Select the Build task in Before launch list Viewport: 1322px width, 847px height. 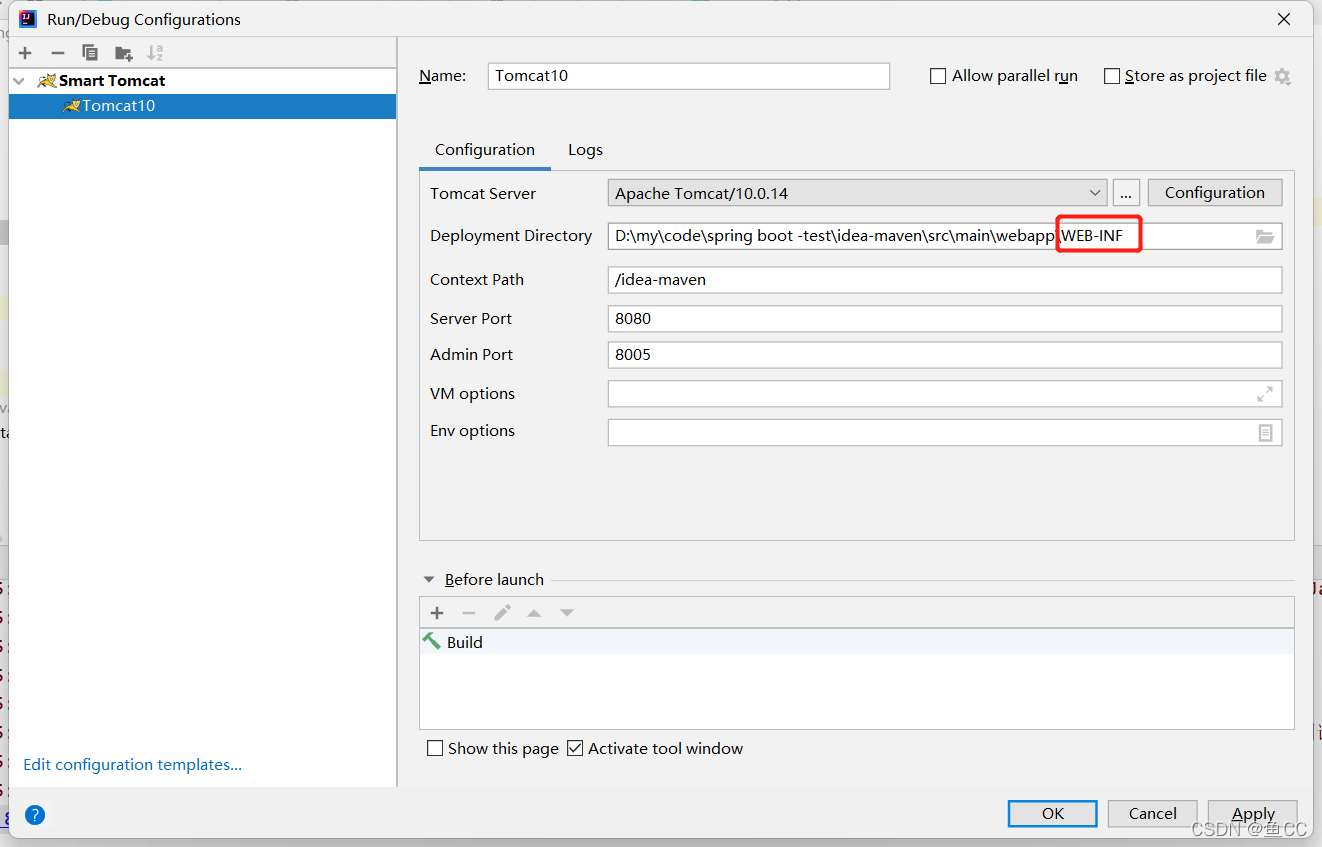tap(857, 642)
